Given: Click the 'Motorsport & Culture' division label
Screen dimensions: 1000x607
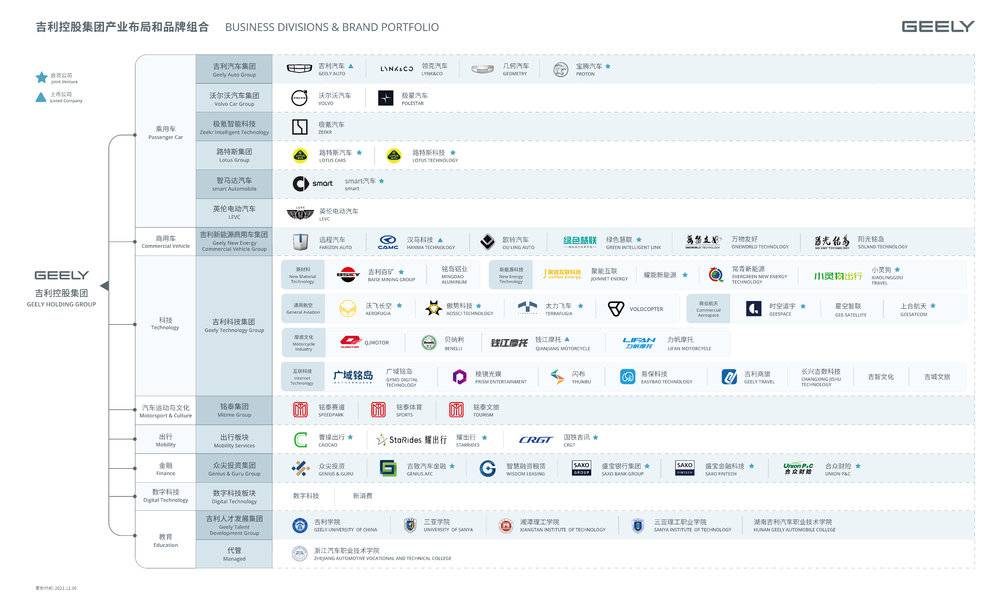Looking at the screenshot, I should point(166,411).
